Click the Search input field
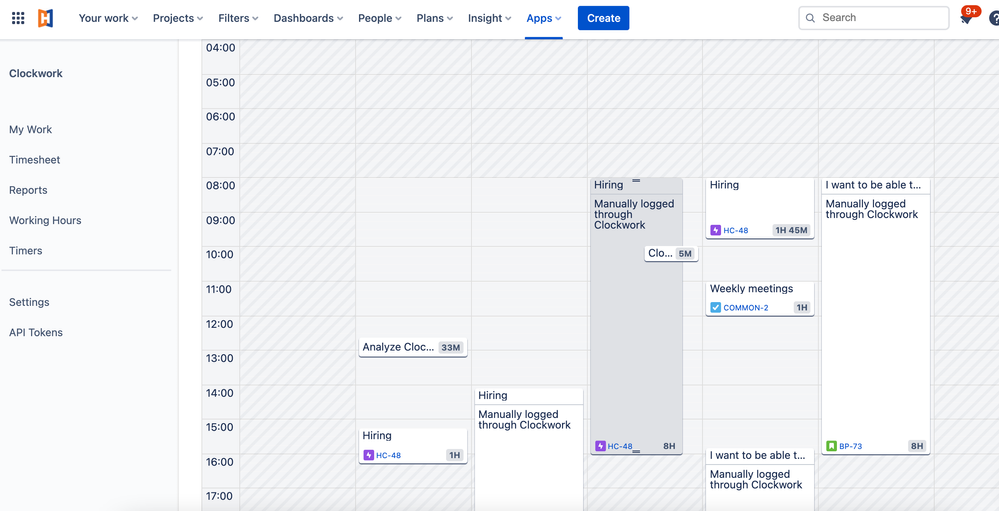The height and width of the screenshot is (511, 999). (x=873, y=18)
